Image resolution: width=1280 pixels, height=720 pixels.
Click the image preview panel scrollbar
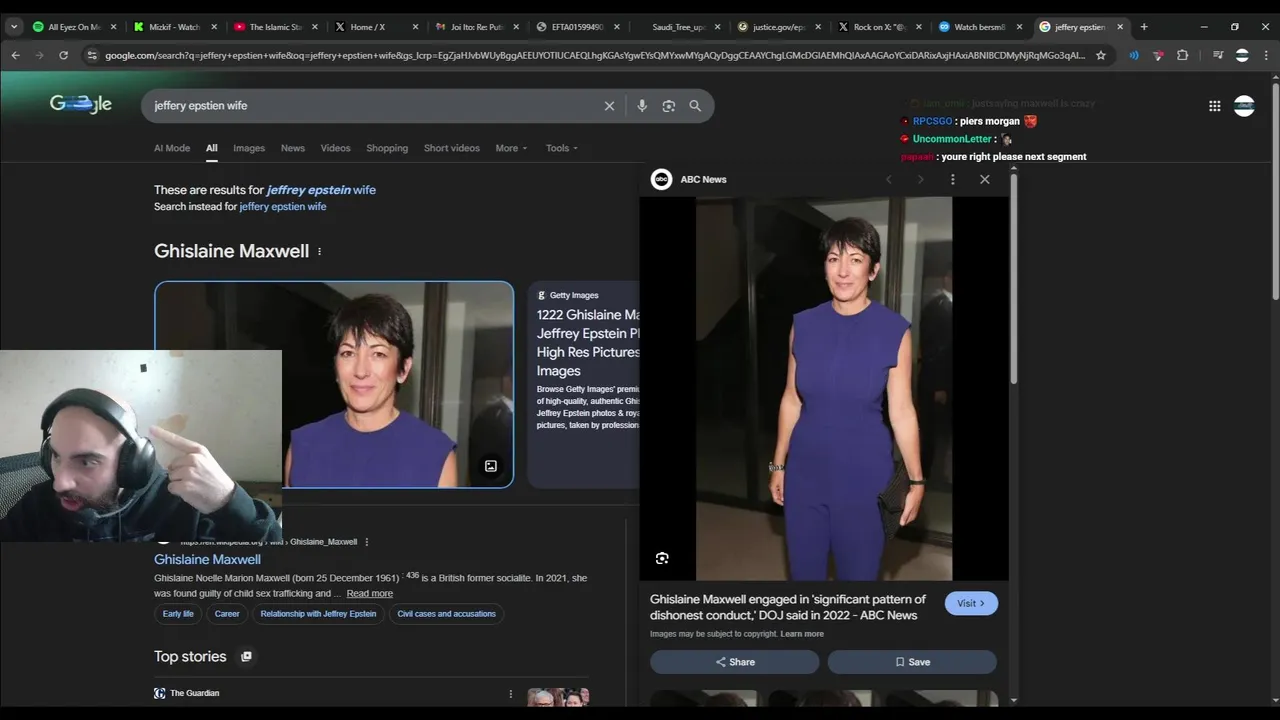(1014, 280)
